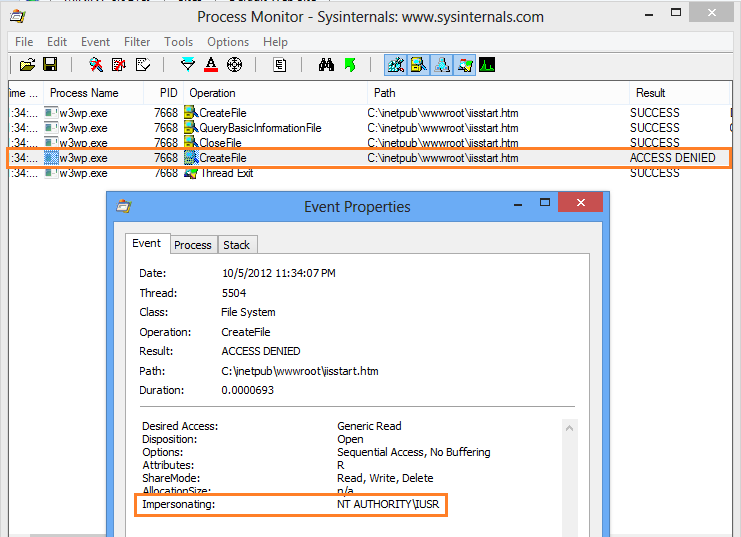Maximize the Process Monitor window
741x537 pixels.
tap(676, 13)
